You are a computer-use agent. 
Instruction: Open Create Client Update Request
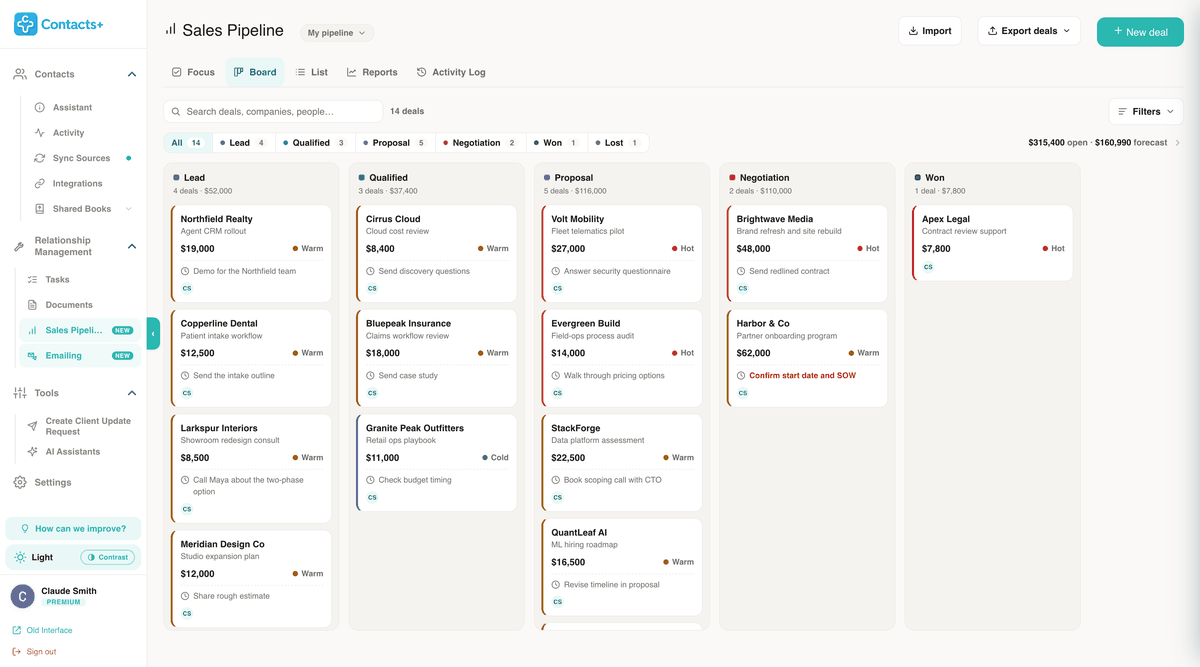click(x=88, y=426)
